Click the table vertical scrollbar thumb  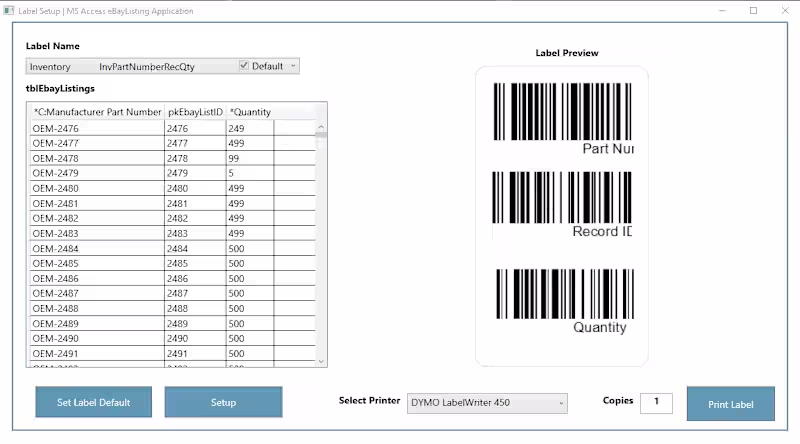(x=321, y=135)
